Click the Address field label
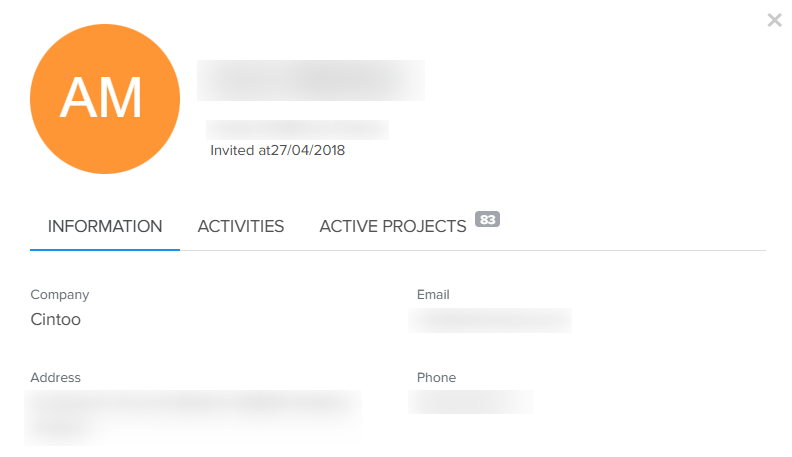792x457 pixels. click(x=56, y=378)
